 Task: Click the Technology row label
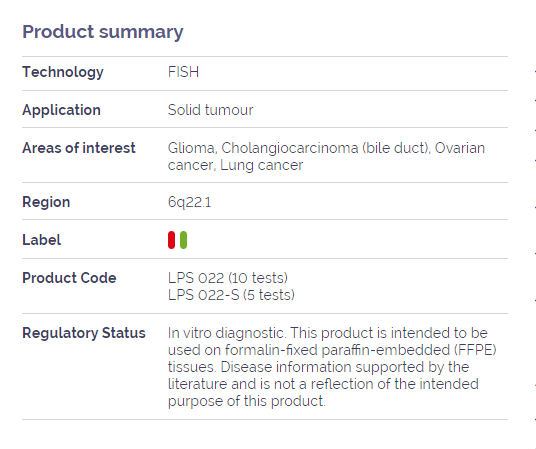pos(63,72)
